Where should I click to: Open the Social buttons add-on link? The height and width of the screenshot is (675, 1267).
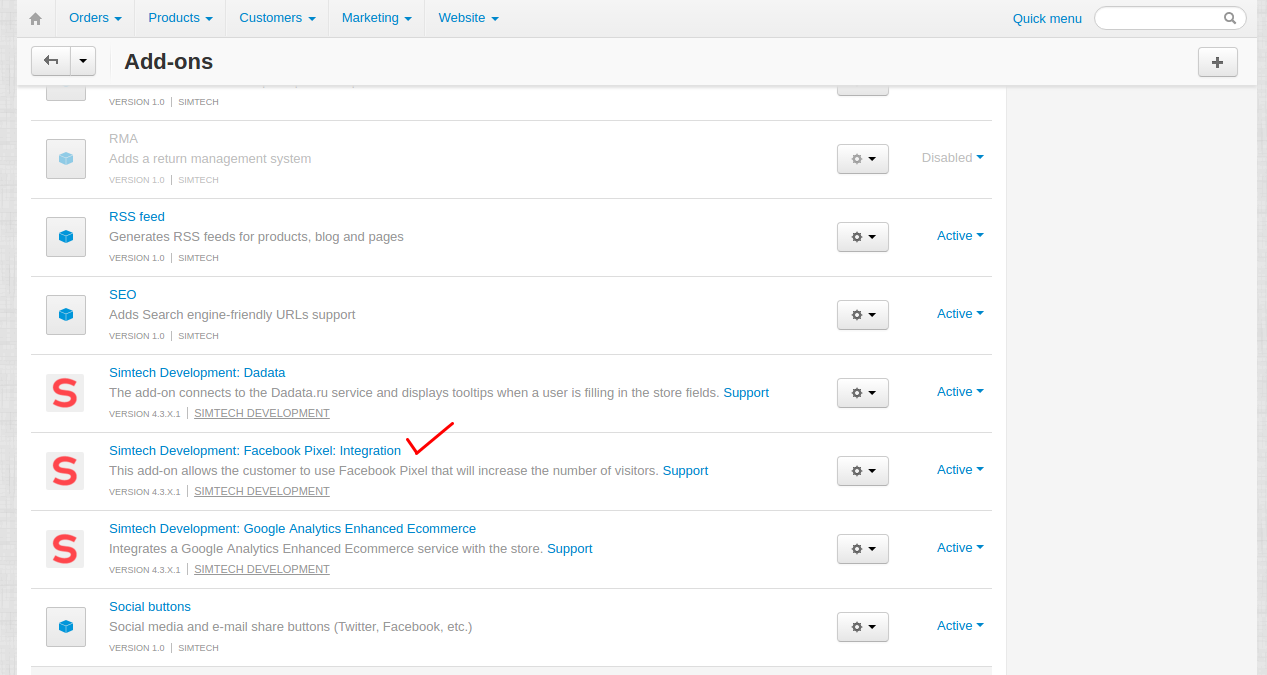(150, 607)
